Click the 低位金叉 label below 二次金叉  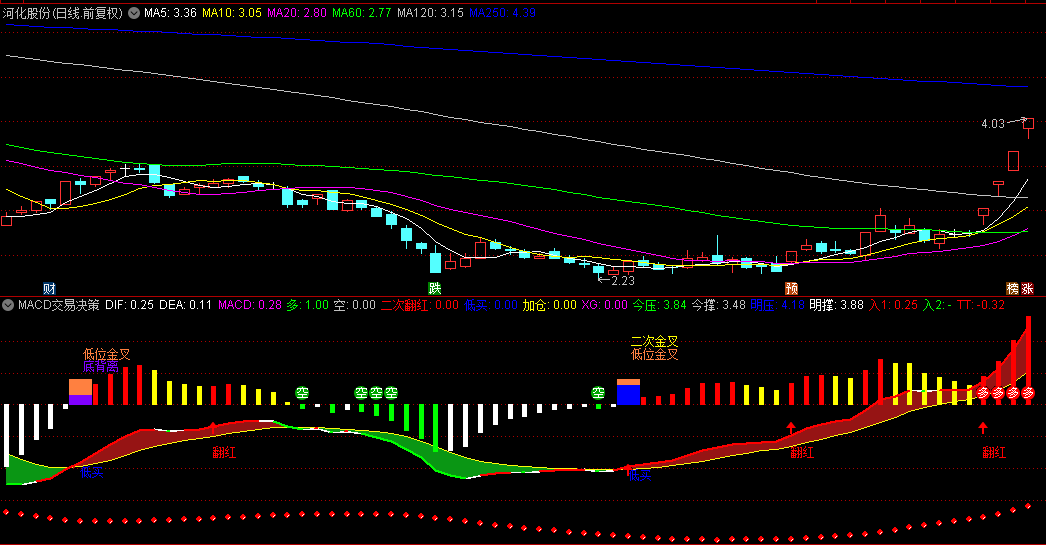(x=654, y=354)
